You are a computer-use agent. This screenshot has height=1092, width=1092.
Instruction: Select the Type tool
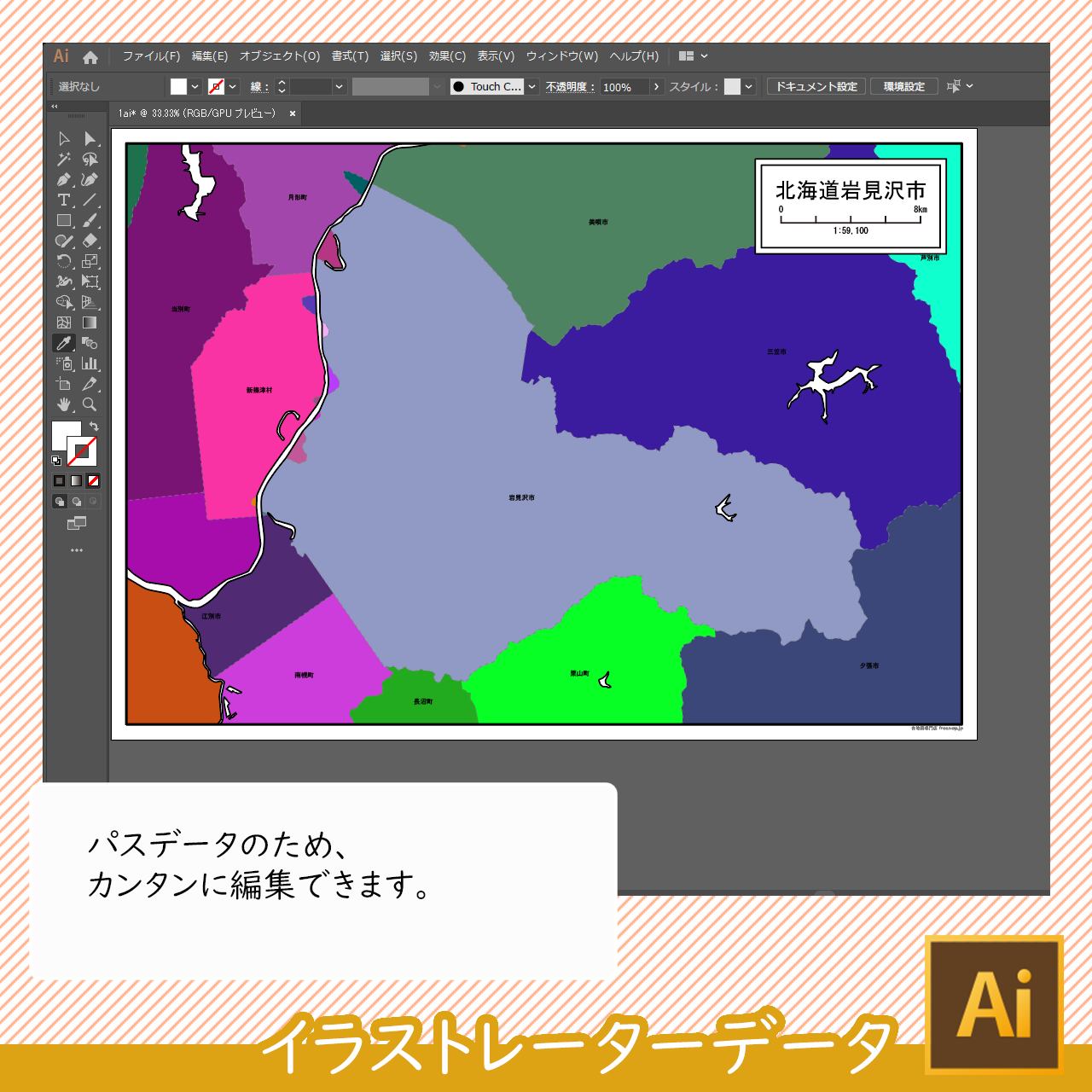point(64,200)
